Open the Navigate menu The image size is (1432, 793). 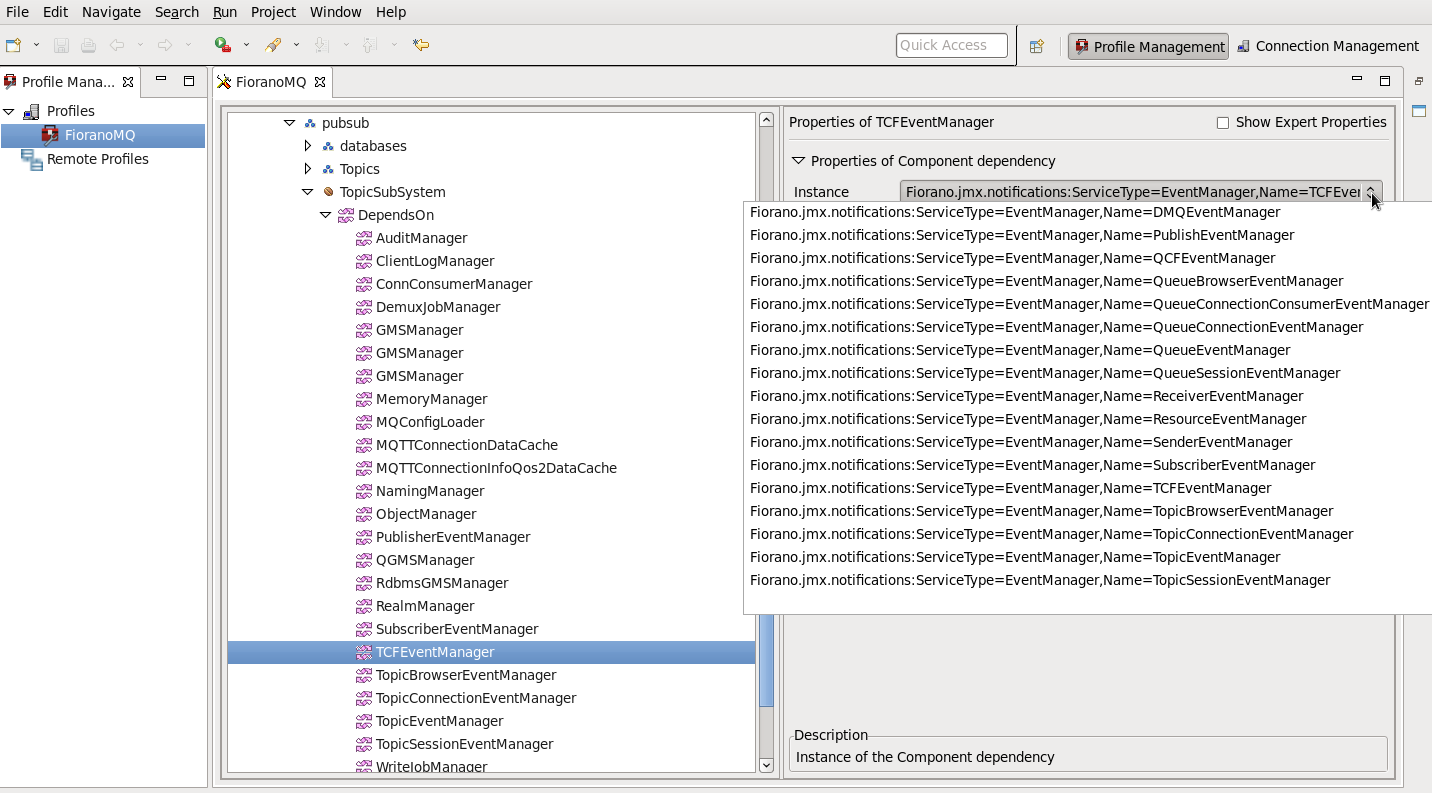tap(111, 12)
